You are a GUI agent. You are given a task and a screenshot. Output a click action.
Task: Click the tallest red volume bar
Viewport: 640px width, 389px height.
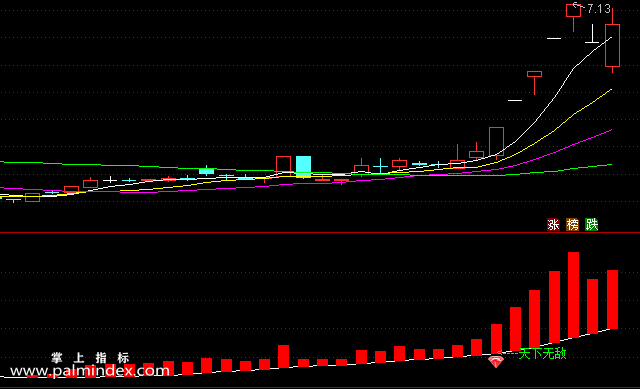pyautogui.click(x=573, y=295)
